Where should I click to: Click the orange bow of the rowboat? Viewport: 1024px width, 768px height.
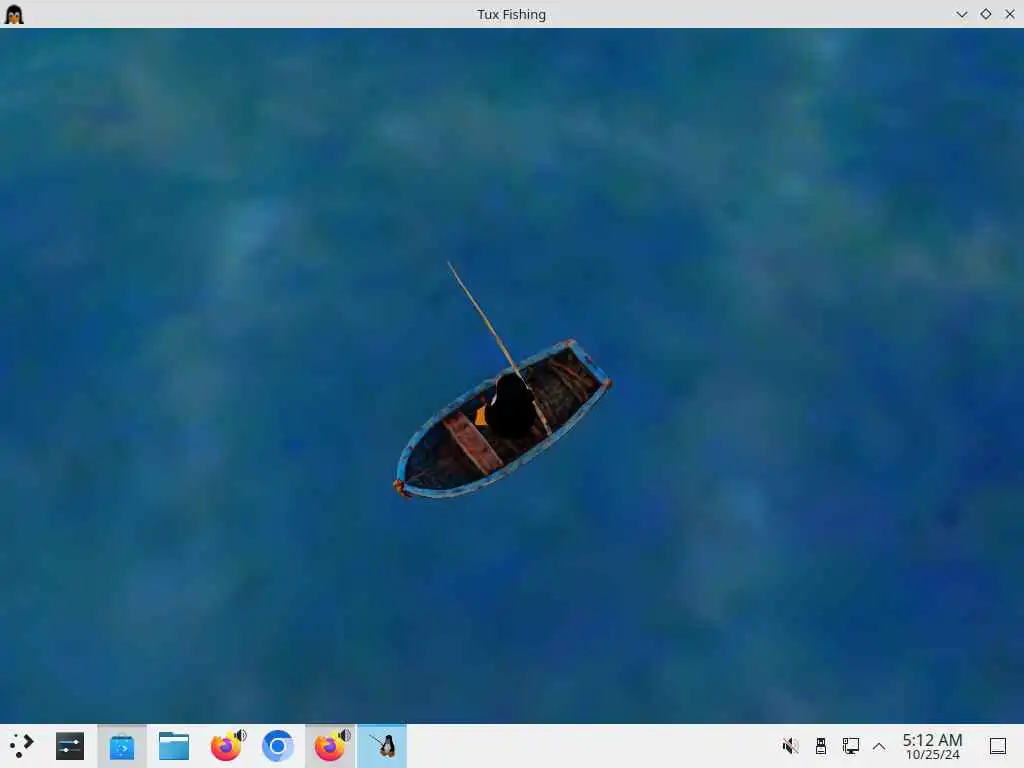[400, 487]
